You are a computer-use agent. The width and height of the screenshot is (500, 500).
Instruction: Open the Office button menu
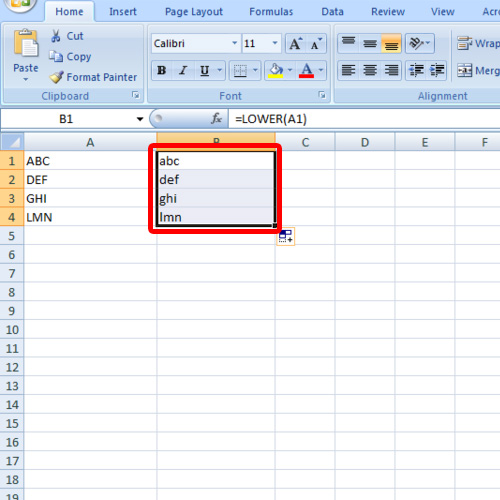click(19, 5)
